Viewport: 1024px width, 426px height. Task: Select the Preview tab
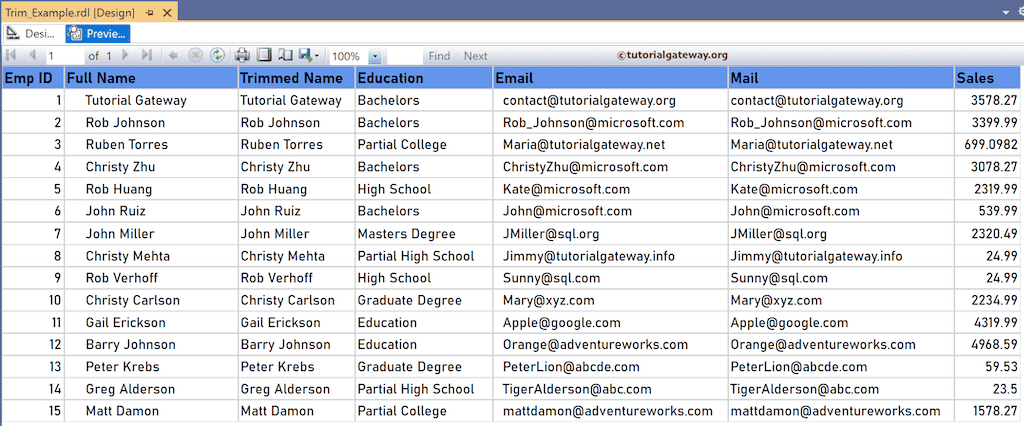[98, 33]
